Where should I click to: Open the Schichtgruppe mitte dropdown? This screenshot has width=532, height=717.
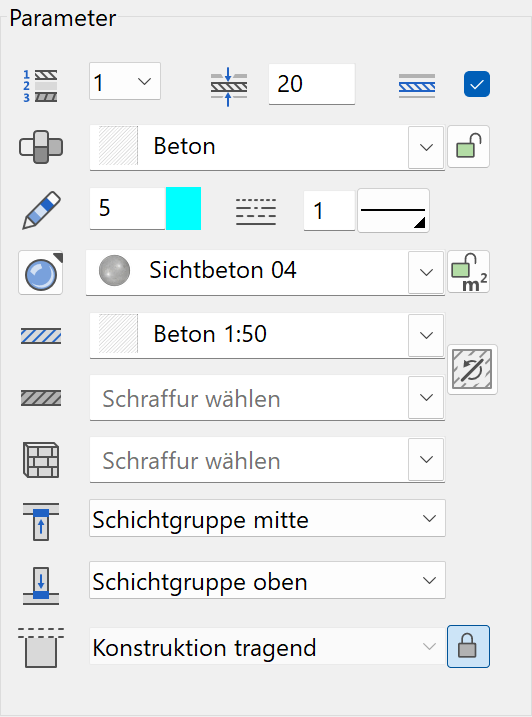[x=267, y=519]
